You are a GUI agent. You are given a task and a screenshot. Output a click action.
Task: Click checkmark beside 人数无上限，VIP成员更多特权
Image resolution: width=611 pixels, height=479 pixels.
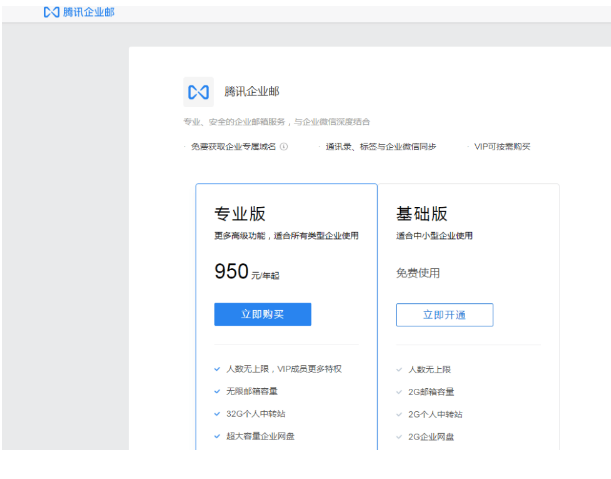click(x=217, y=369)
